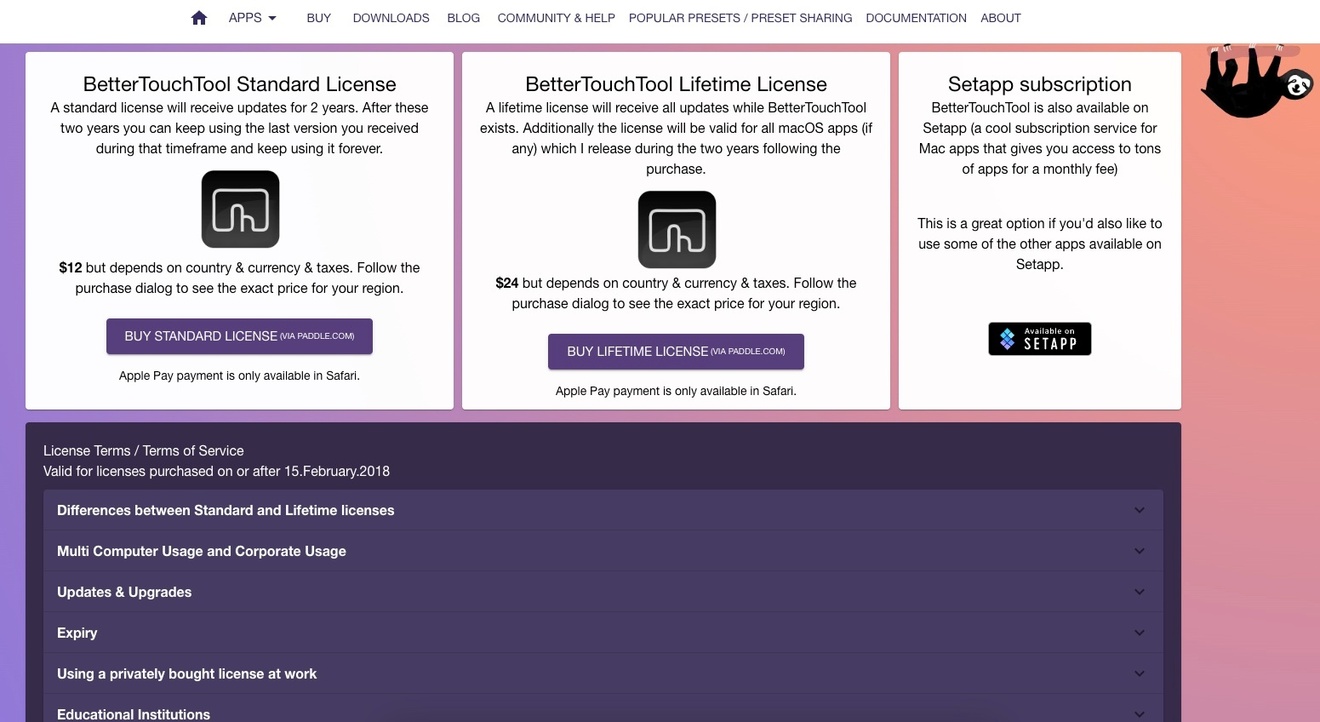Select the BetterTouchTool Standard License heading
Screen dimensions: 1320x722
pos(240,84)
